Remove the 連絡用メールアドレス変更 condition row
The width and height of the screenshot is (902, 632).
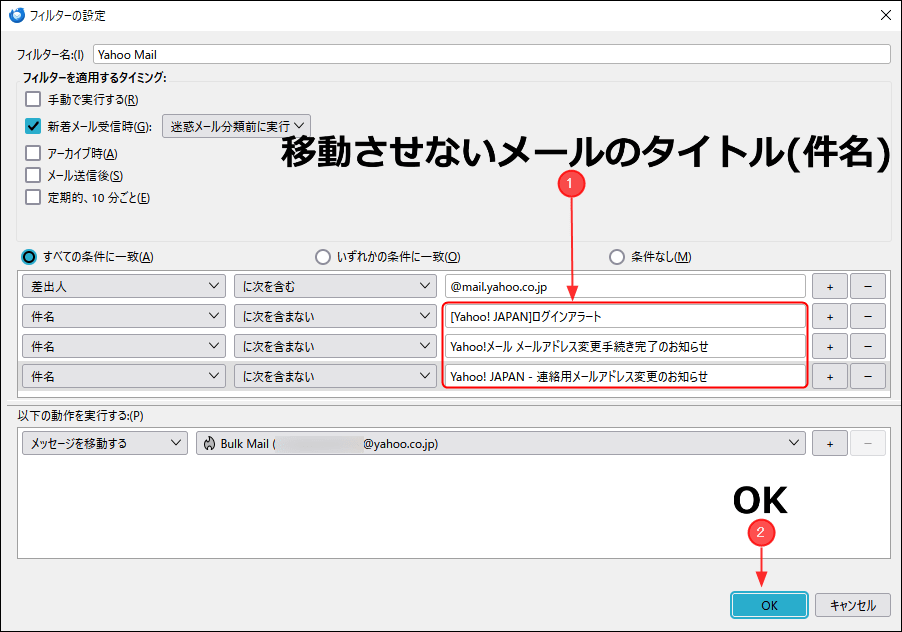click(867, 376)
